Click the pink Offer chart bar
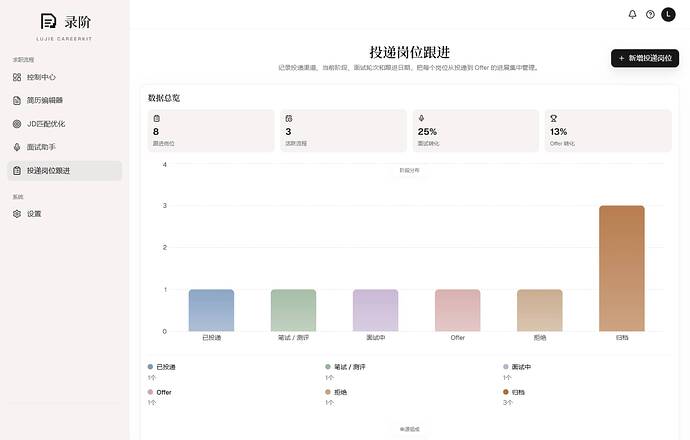Screen dimensions: 690x440 (x=458, y=310)
